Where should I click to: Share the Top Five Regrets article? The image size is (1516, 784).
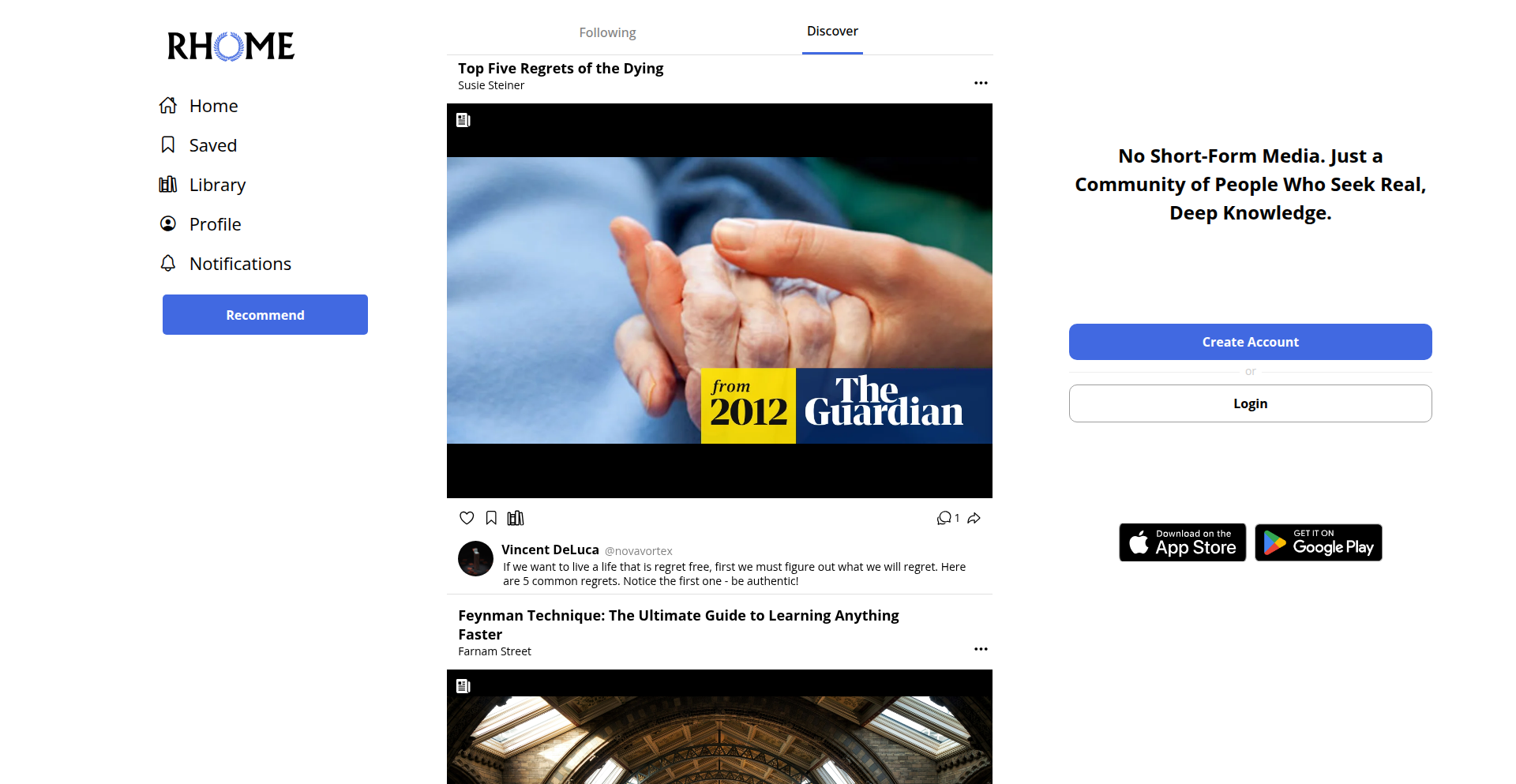pyautogui.click(x=974, y=518)
